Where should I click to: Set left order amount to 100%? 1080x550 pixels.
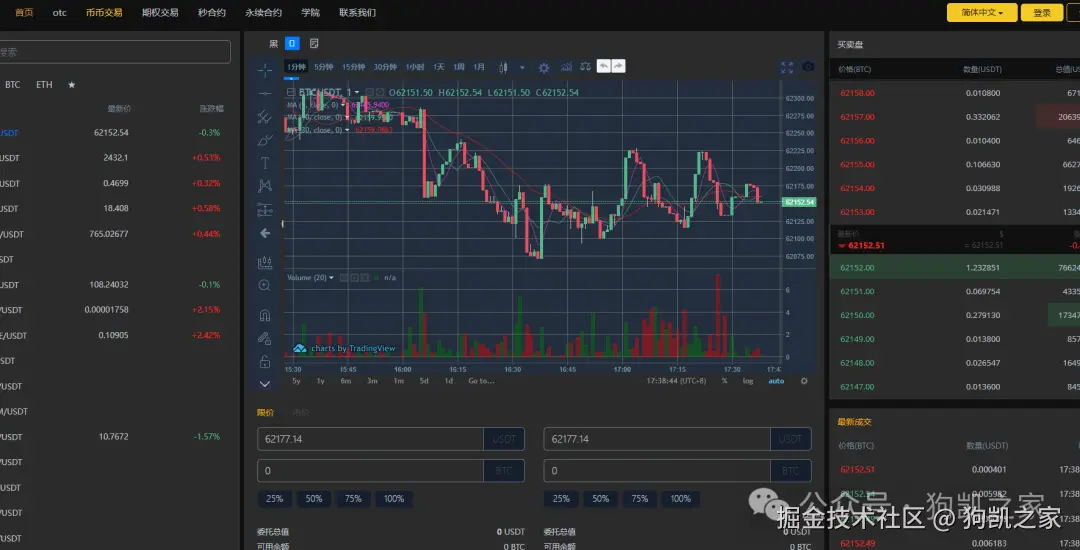tap(394, 498)
